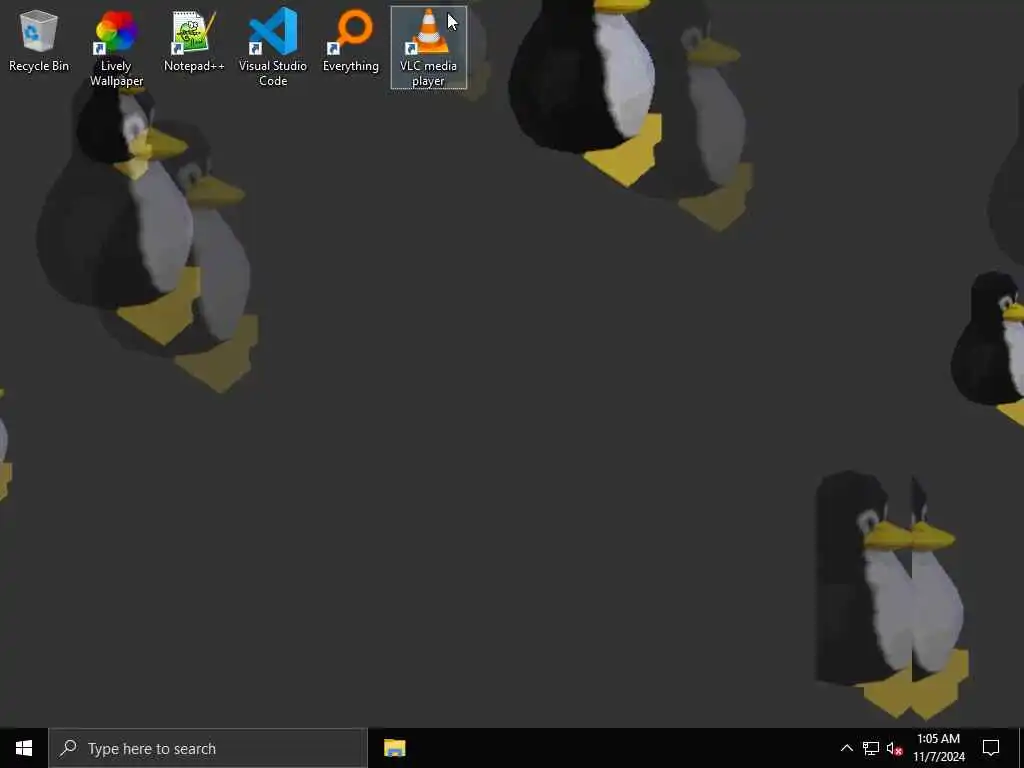Select the Recycle Bin desktop icon
This screenshot has height=768, width=1024.
pyautogui.click(x=39, y=40)
